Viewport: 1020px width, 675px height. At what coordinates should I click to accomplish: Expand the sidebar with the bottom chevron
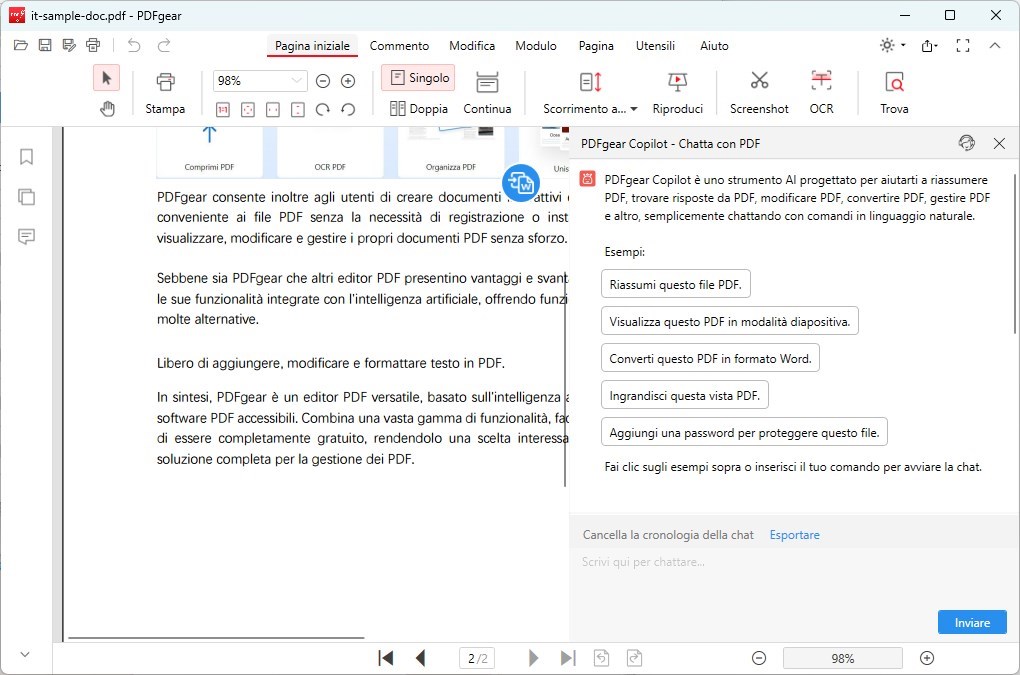click(25, 654)
